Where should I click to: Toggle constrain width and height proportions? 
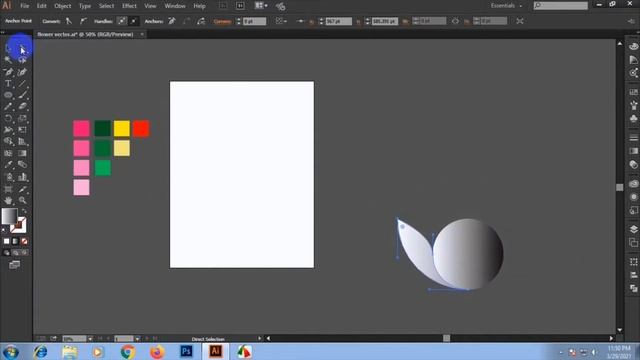coord(455,21)
